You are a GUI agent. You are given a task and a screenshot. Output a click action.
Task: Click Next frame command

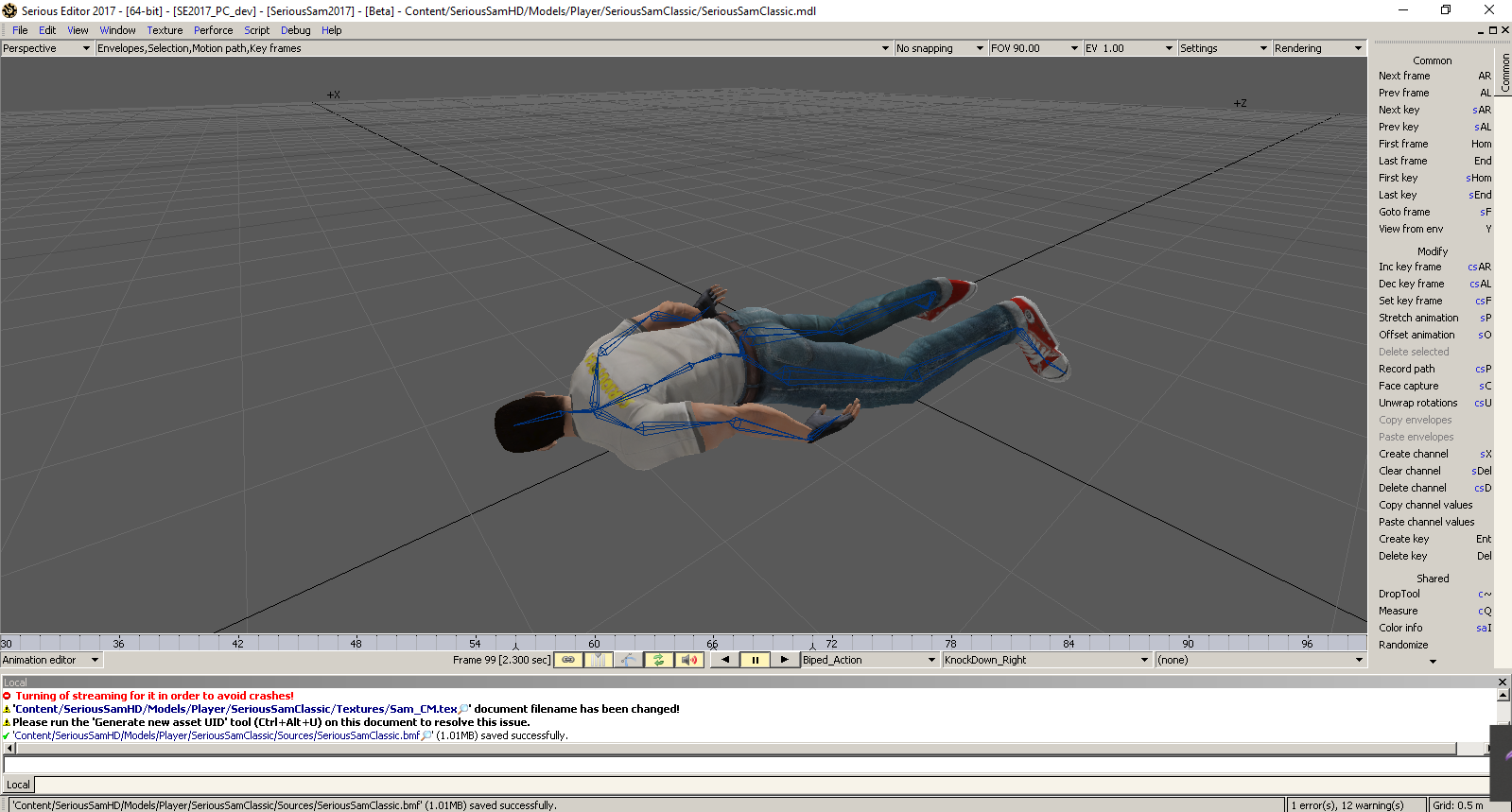point(1434,76)
